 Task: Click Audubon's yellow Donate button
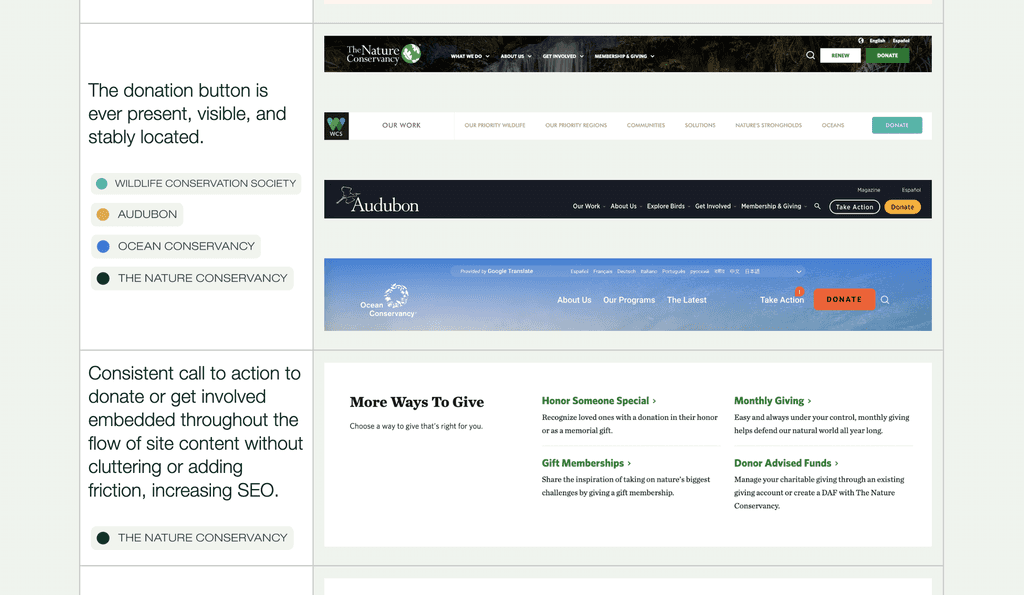[903, 207]
